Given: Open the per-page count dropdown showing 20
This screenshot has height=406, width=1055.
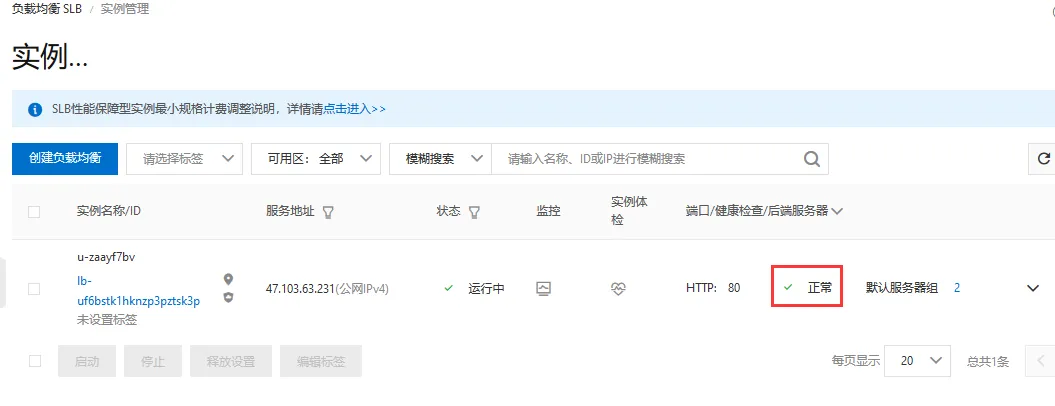Looking at the screenshot, I should pos(917,361).
